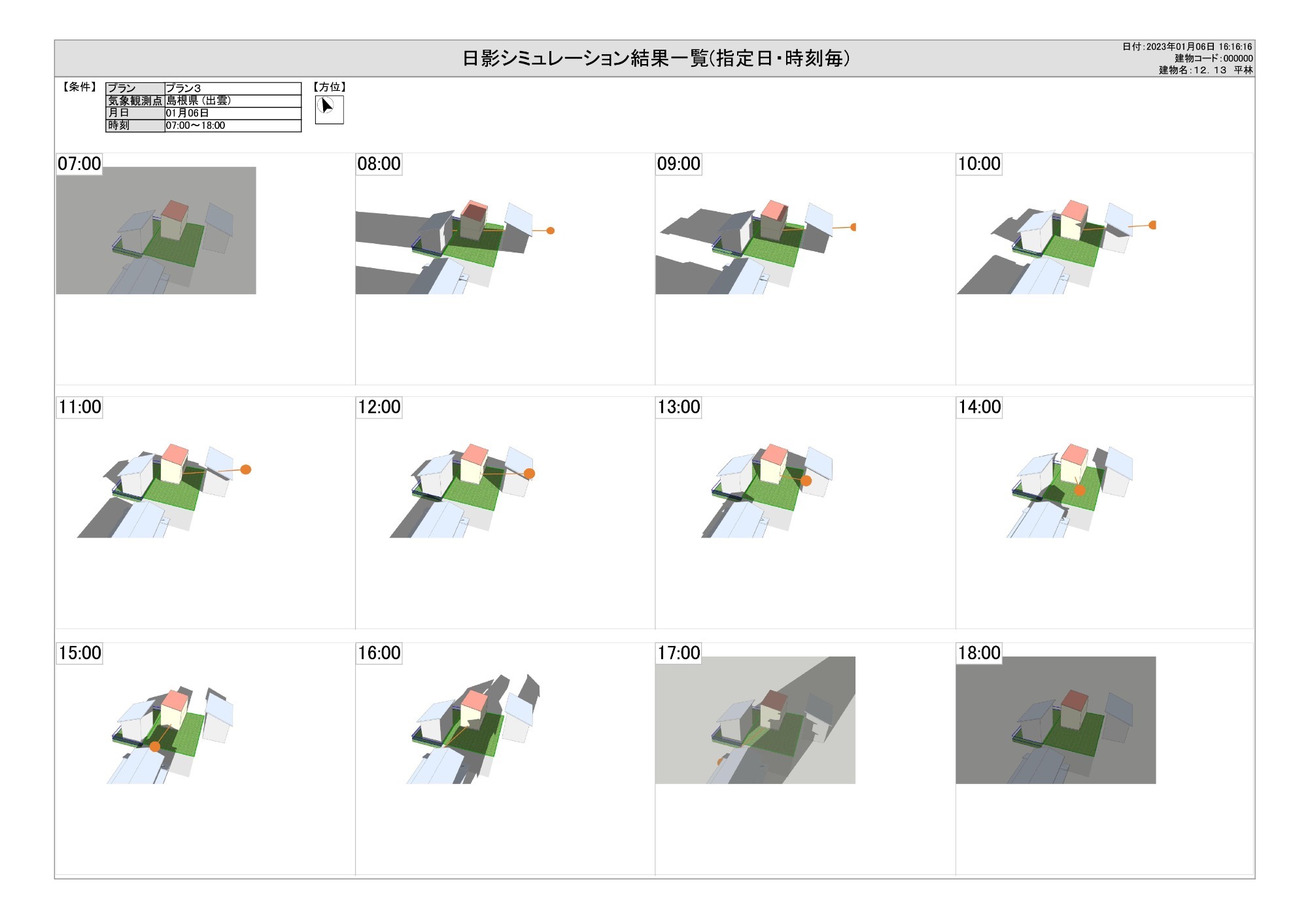Image resolution: width=1308 pixels, height=924 pixels.
Task: Click the orange sun marker at 08:00
Action: click(551, 231)
